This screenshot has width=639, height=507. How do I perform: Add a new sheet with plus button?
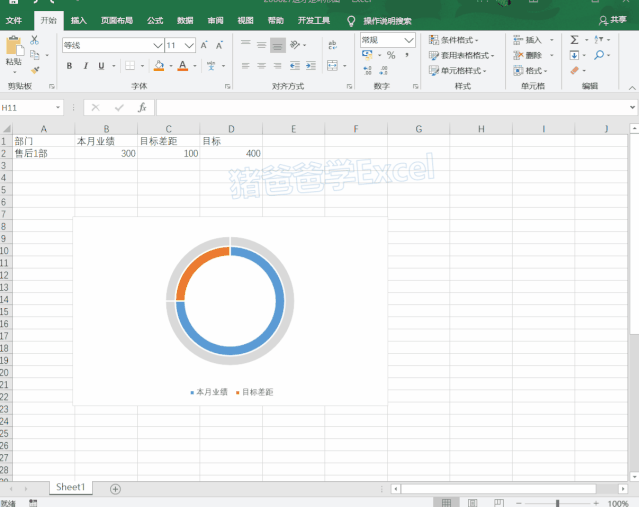[115, 489]
